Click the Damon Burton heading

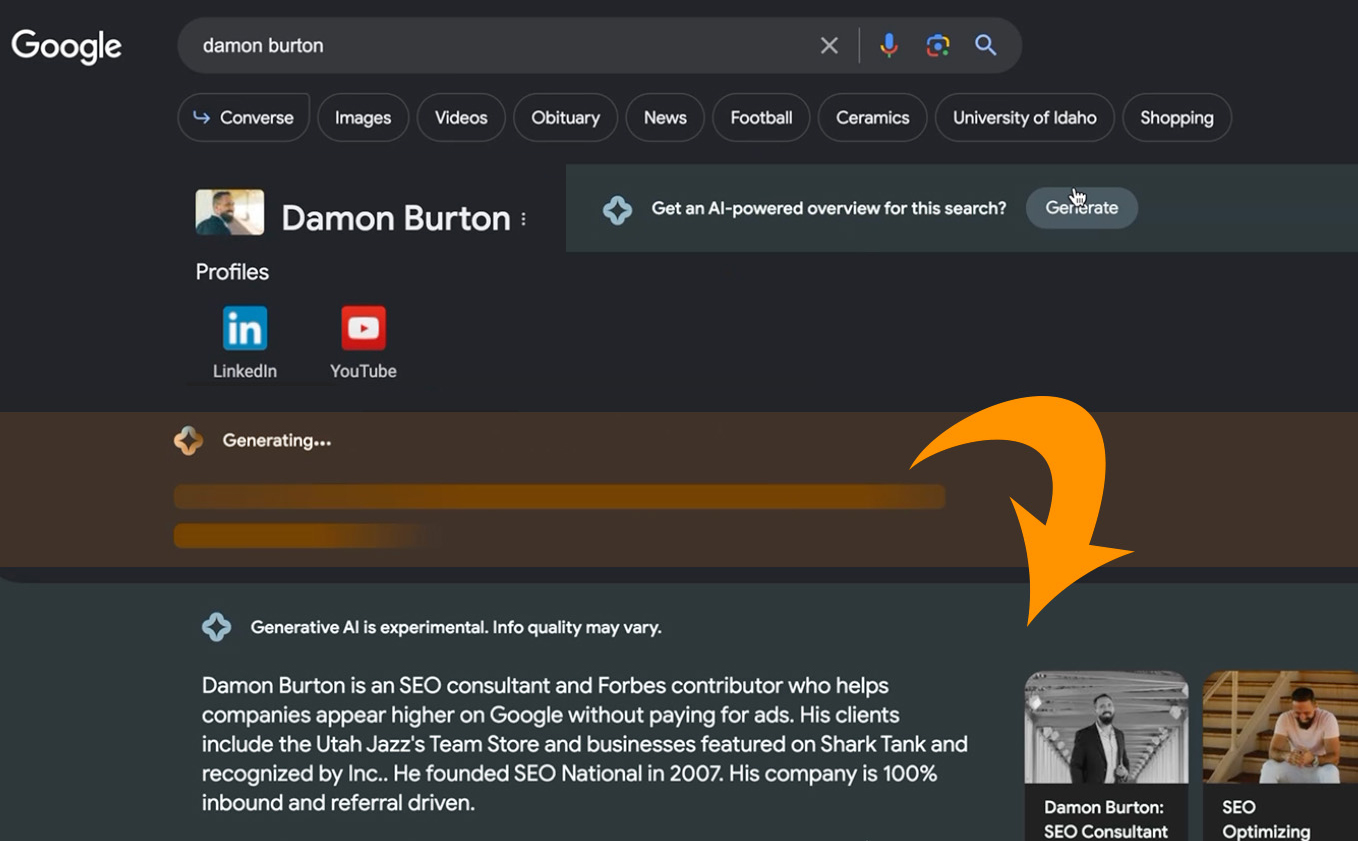click(x=396, y=218)
